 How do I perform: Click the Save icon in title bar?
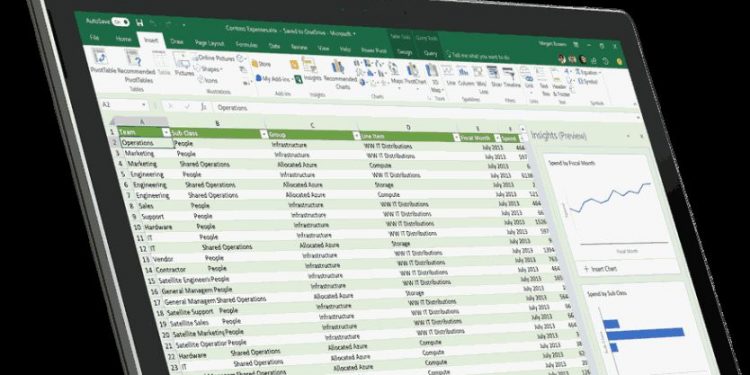tap(139, 22)
